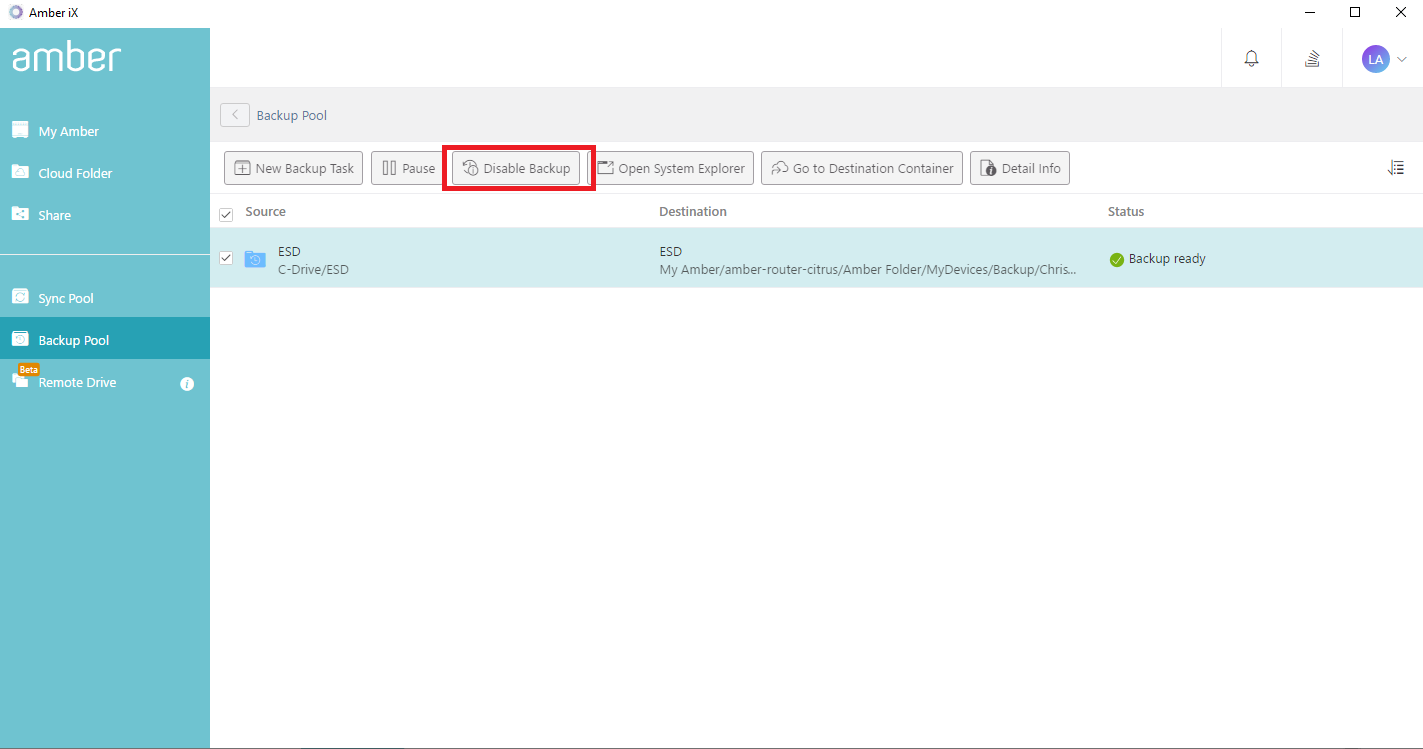Image resolution: width=1423 pixels, height=749 pixels.
Task: Minimize the Amber iX window
Action: [1310, 12]
